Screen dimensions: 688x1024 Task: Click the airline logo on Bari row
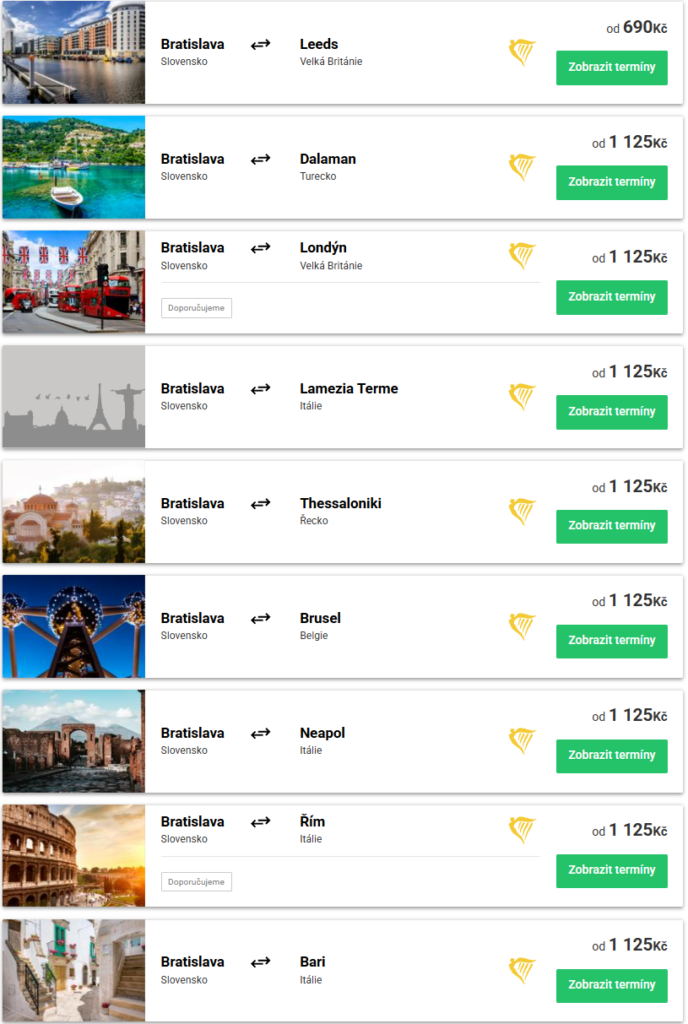522,970
